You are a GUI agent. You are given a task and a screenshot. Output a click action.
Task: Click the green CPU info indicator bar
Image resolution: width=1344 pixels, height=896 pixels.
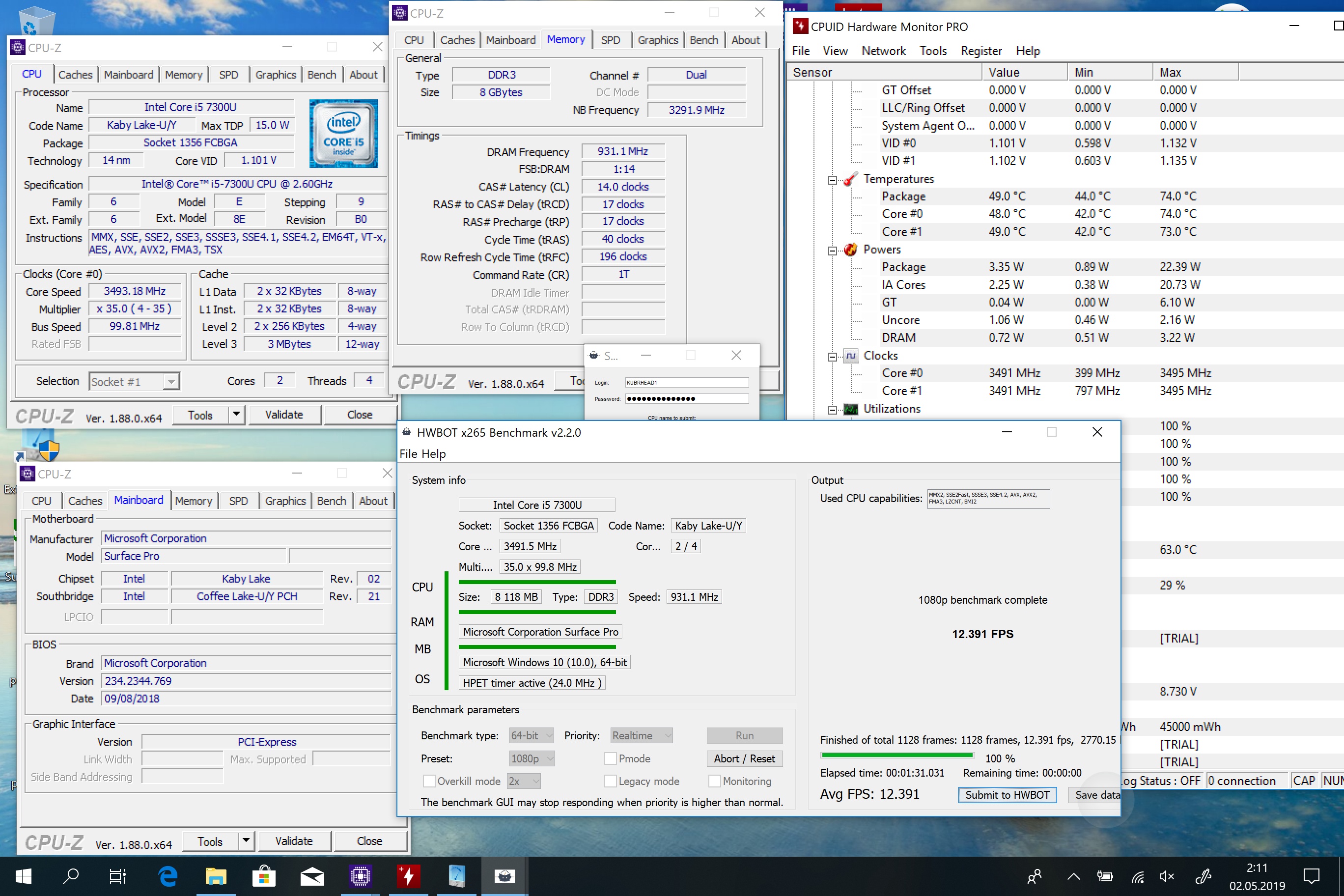[537, 582]
